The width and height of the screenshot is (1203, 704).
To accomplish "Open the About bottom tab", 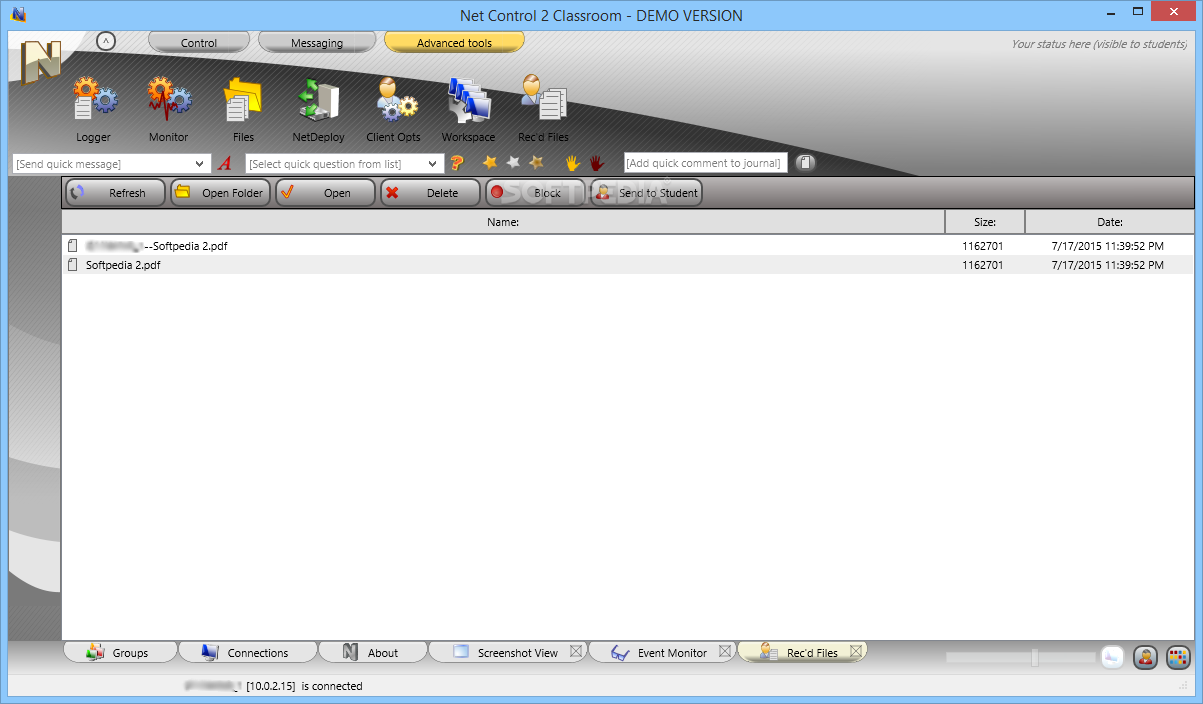I will [x=372, y=652].
